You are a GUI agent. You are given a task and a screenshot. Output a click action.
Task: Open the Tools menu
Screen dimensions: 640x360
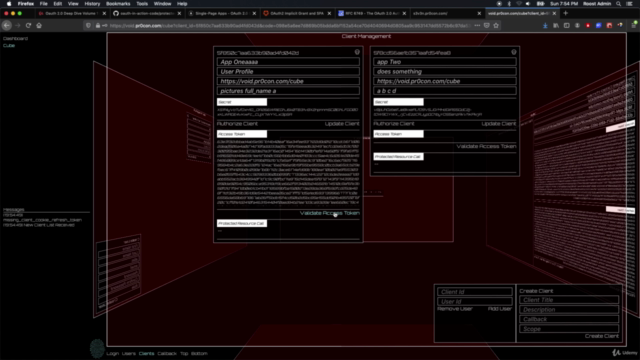pos(142,4)
